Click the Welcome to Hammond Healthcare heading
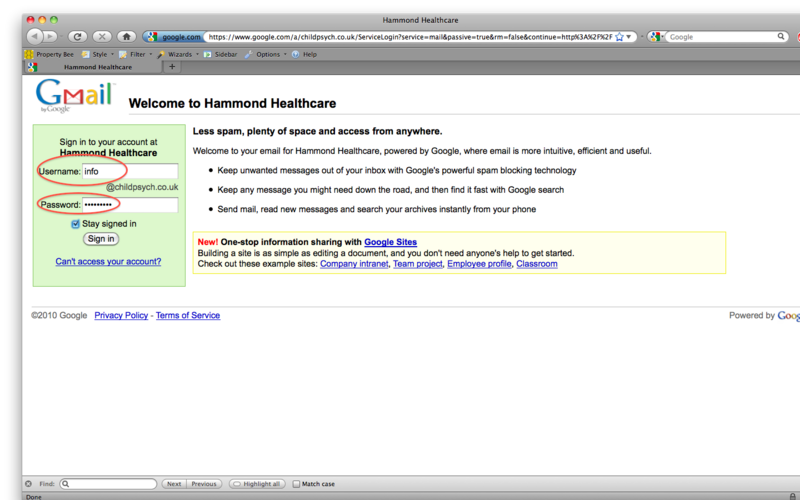Viewport: 800px width, 500px height. click(x=232, y=103)
